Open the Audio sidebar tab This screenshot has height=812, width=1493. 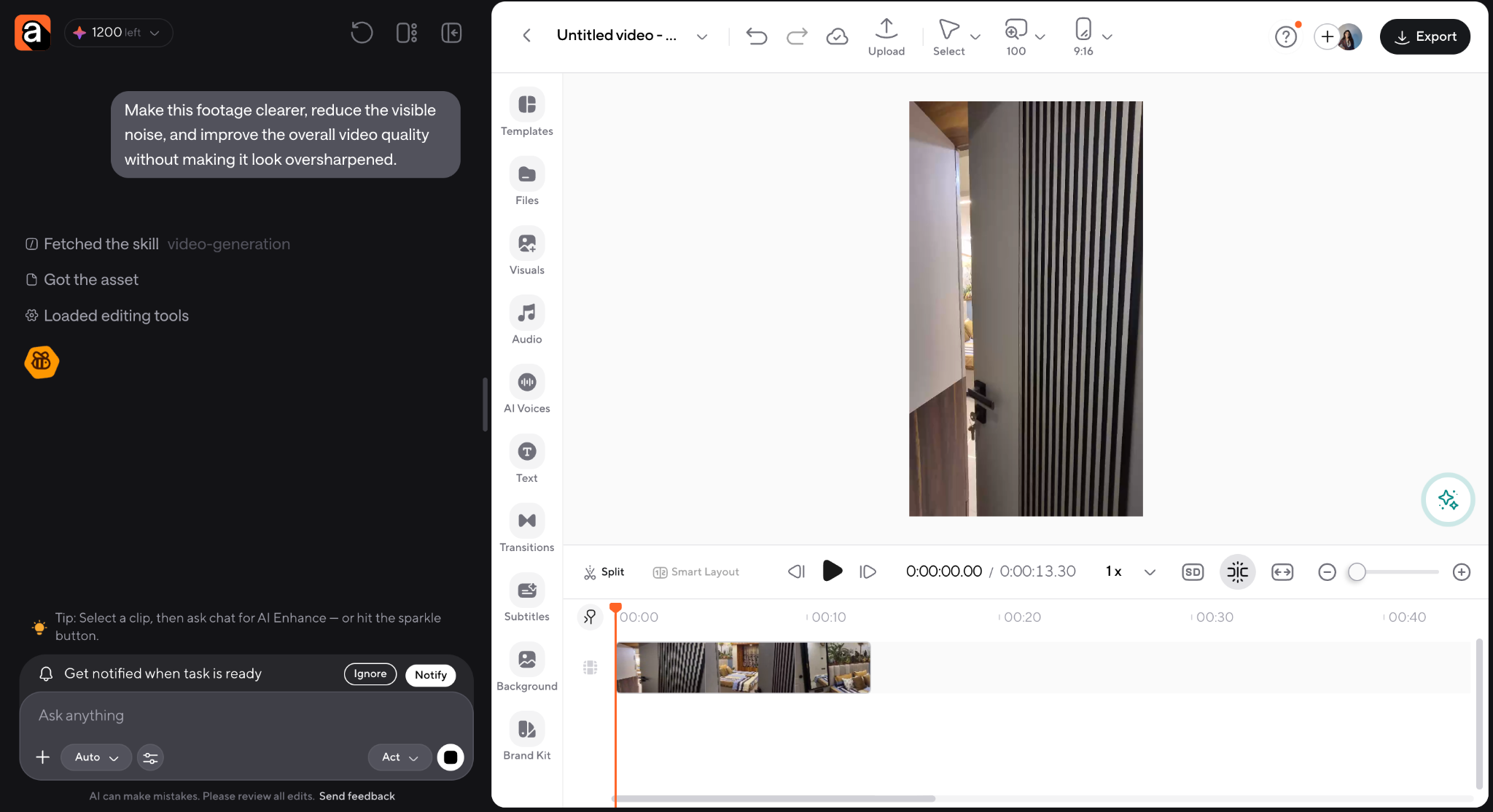point(526,321)
